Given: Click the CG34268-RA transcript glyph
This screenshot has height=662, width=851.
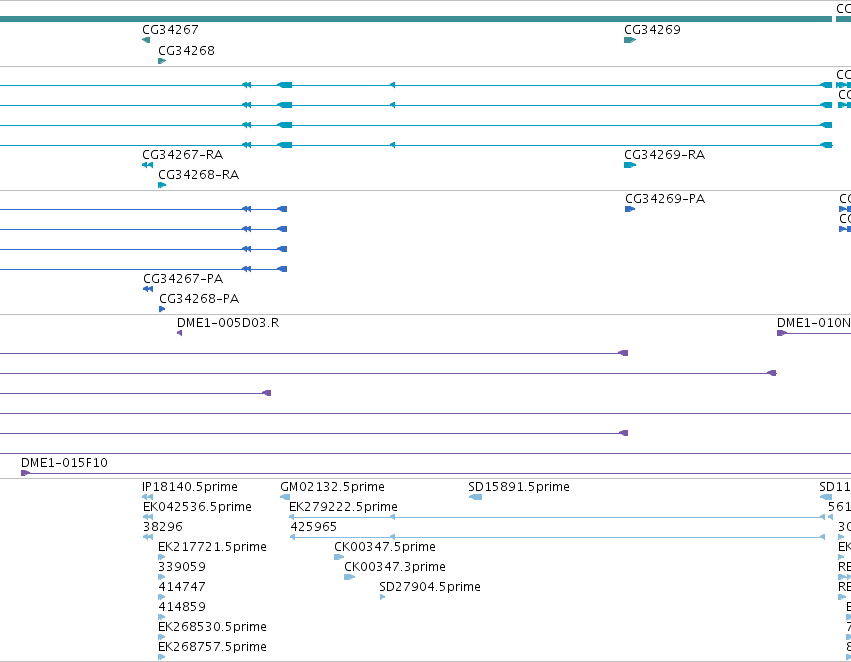Looking at the screenshot, I should 162,185.
